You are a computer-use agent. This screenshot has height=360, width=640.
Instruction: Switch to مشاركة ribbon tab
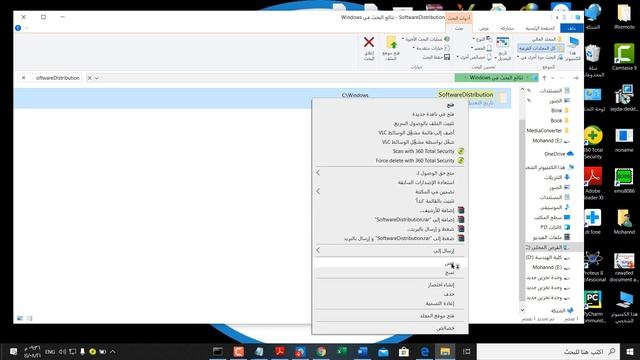(507, 28)
